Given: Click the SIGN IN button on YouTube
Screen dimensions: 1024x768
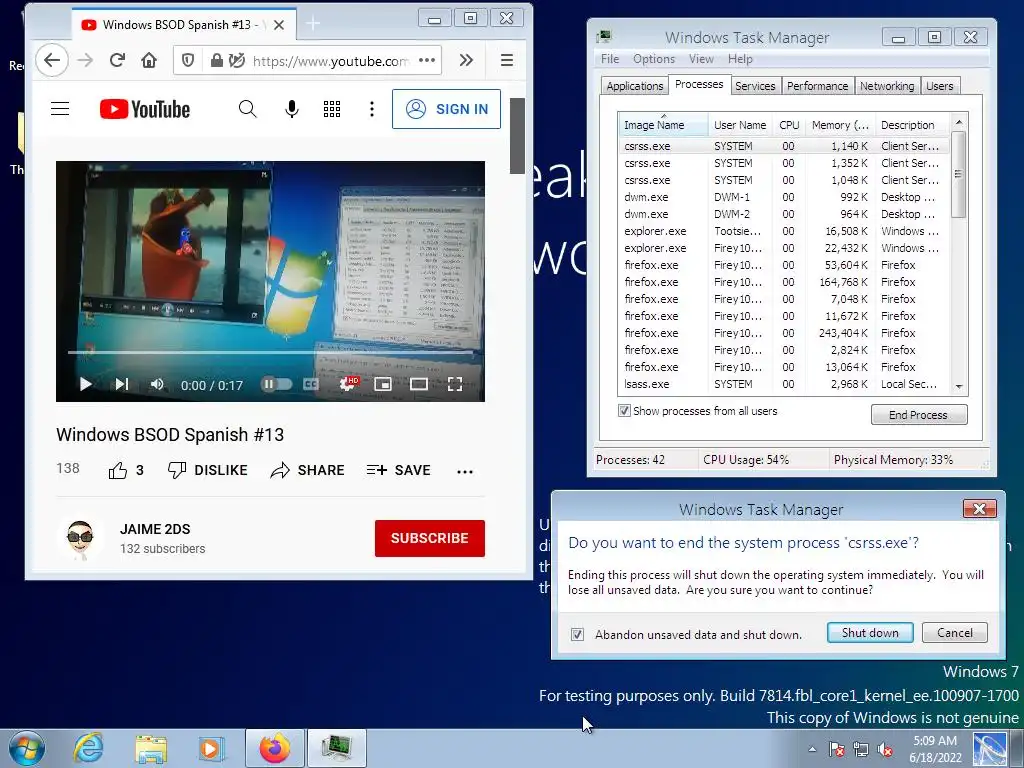Looking at the screenshot, I should click(x=447, y=109).
